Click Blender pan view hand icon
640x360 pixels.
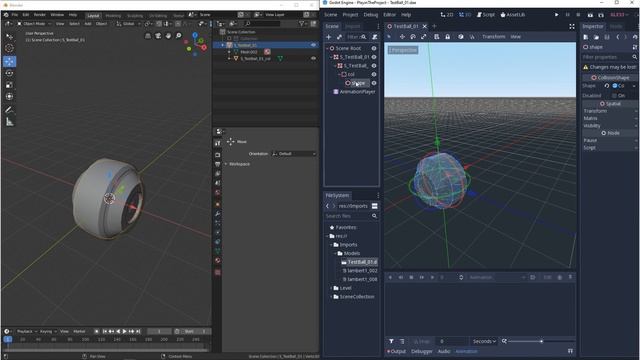168,36
